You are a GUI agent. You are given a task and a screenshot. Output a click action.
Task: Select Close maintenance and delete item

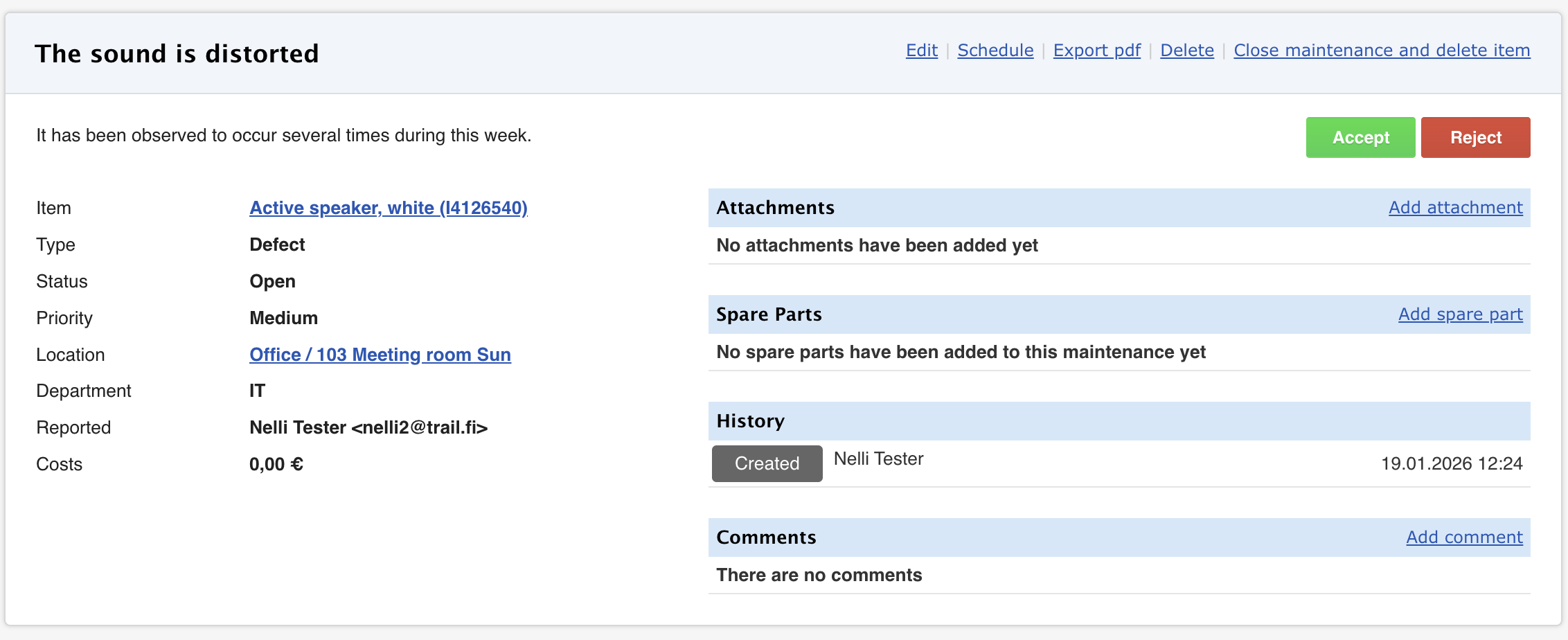coord(1382,51)
